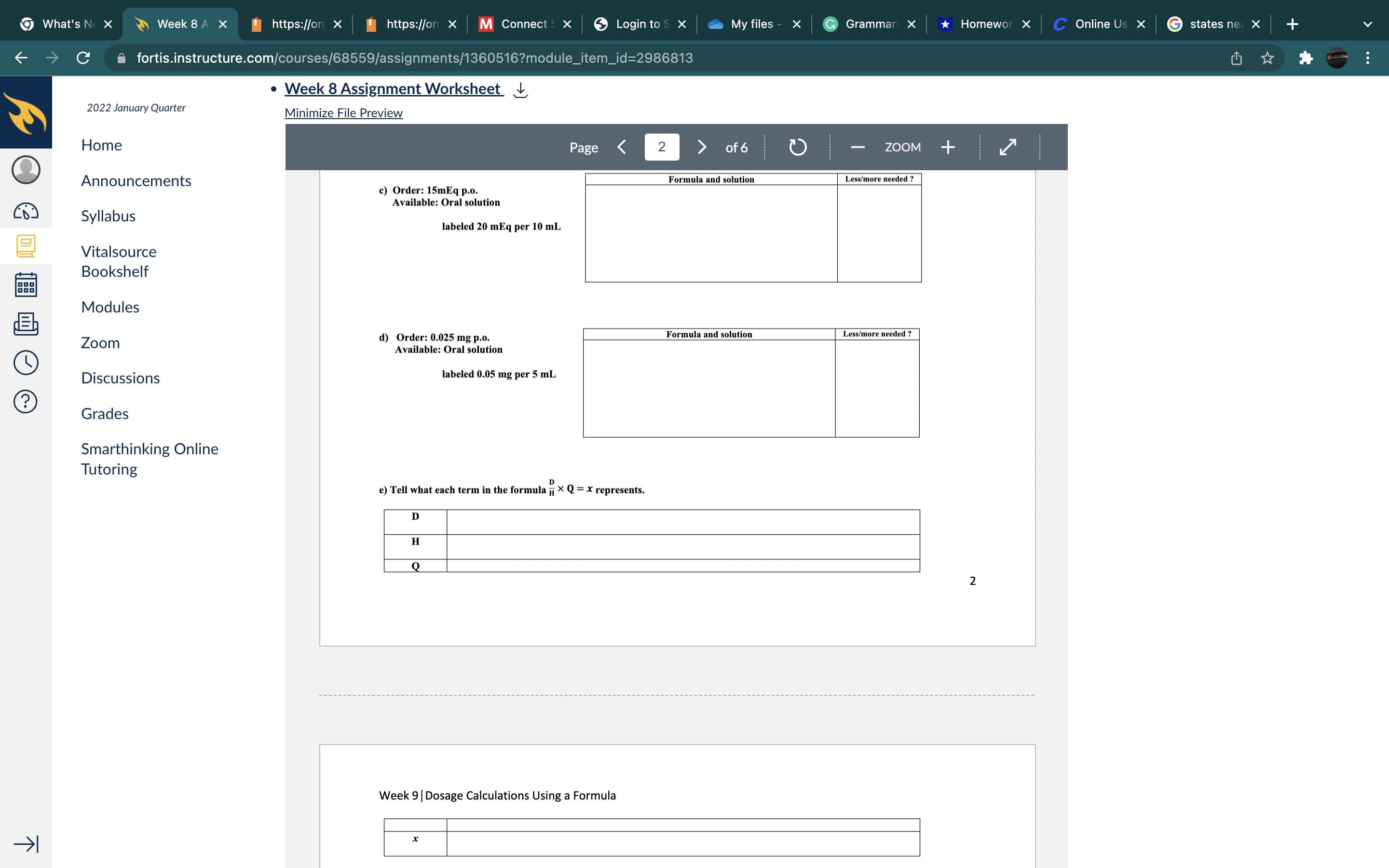The height and width of the screenshot is (868, 1389).
Task: Open the Modules course link
Action: point(110,307)
